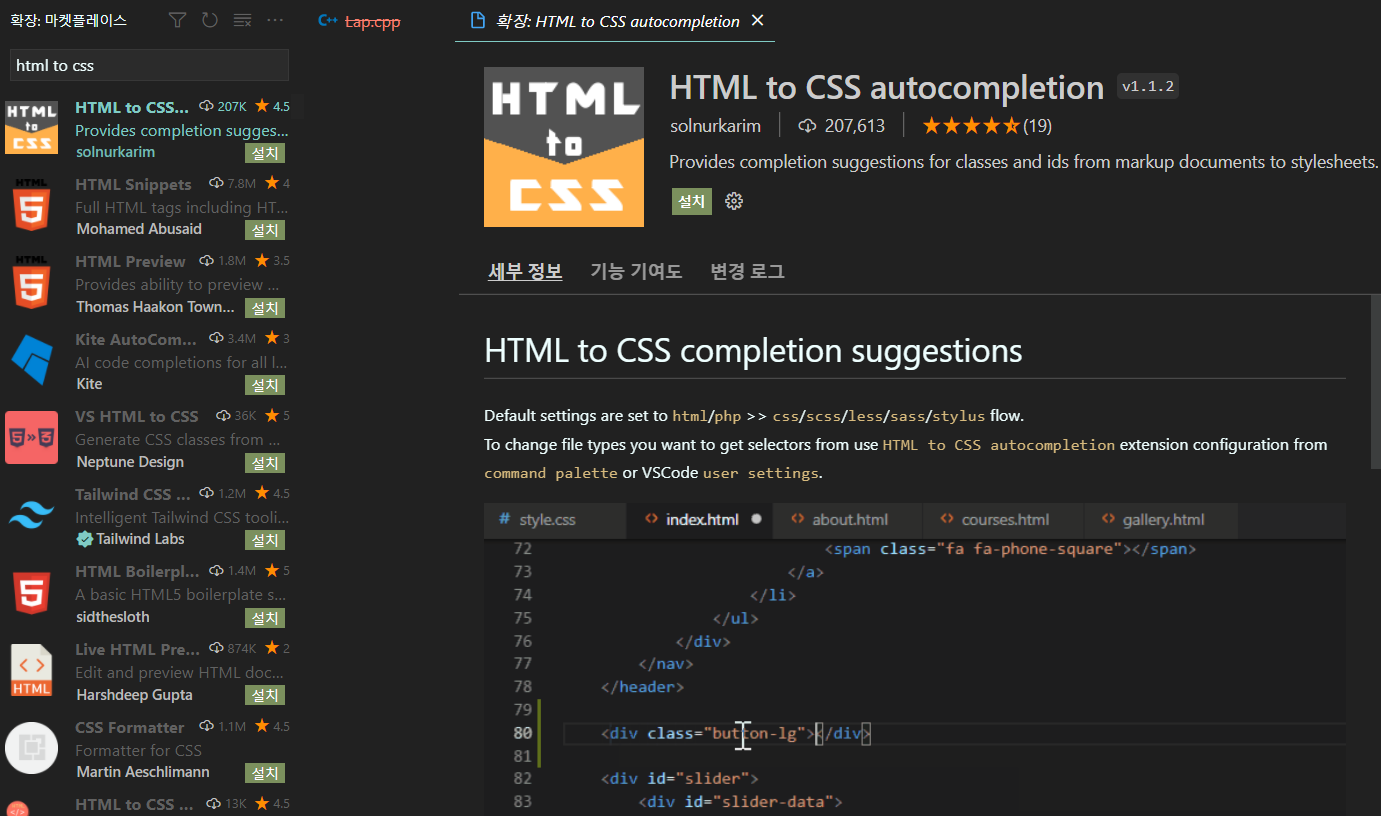Install the HTML Preview extension
Screen dimensions: 1381x816
[x=265, y=308]
